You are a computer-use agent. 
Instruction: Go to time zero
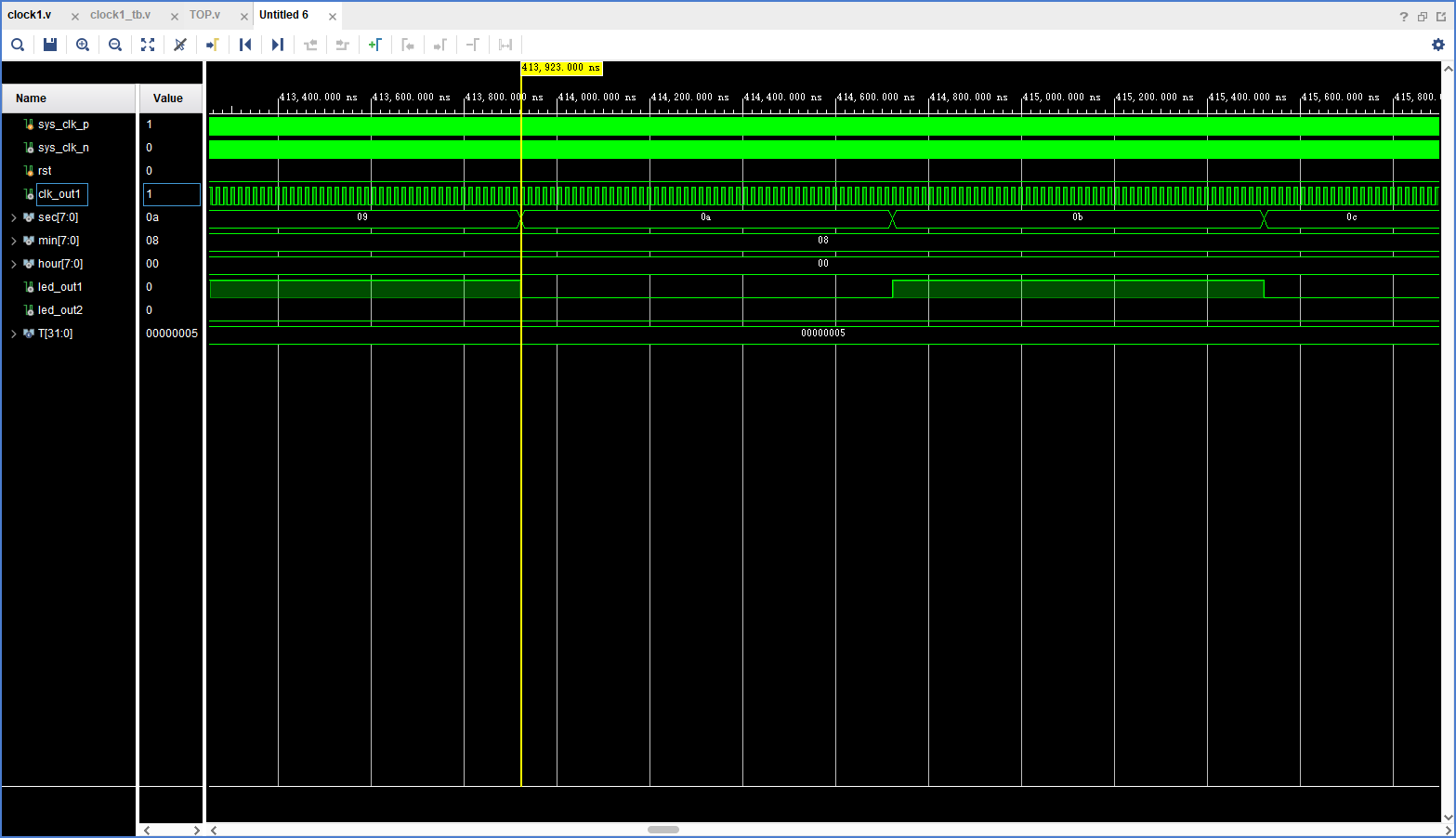click(x=245, y=45)
